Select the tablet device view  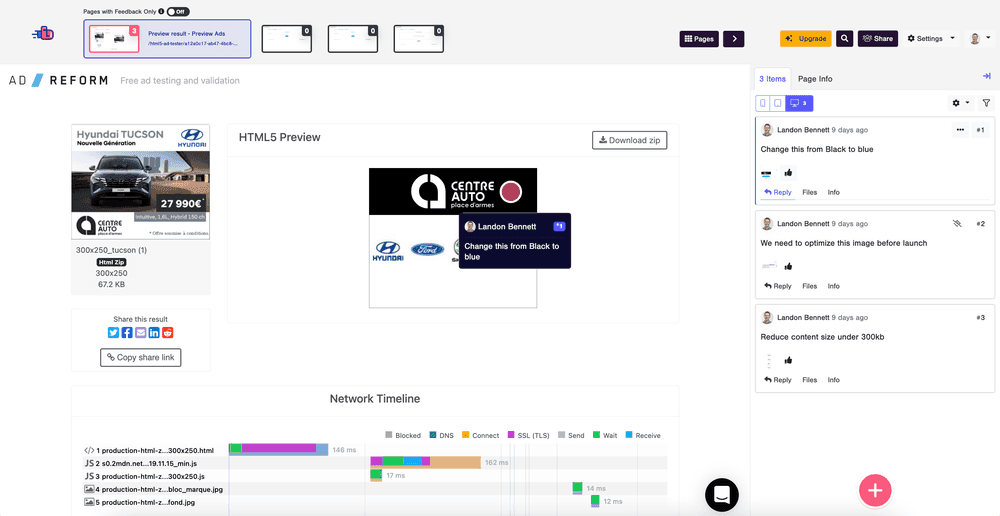pos(777,103)
